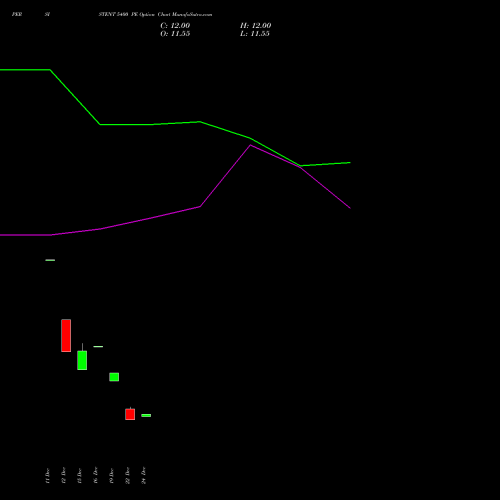Screen dimensions: 500x500
Task: Click the green candle with wick for 15 Dec
Action: [82, 360]
